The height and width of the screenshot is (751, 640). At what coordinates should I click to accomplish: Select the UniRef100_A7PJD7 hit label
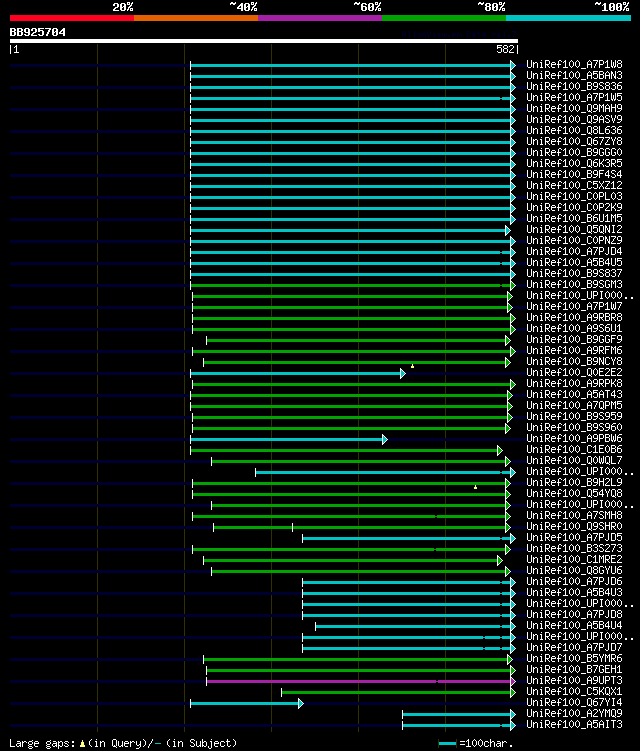click(574, 647)
